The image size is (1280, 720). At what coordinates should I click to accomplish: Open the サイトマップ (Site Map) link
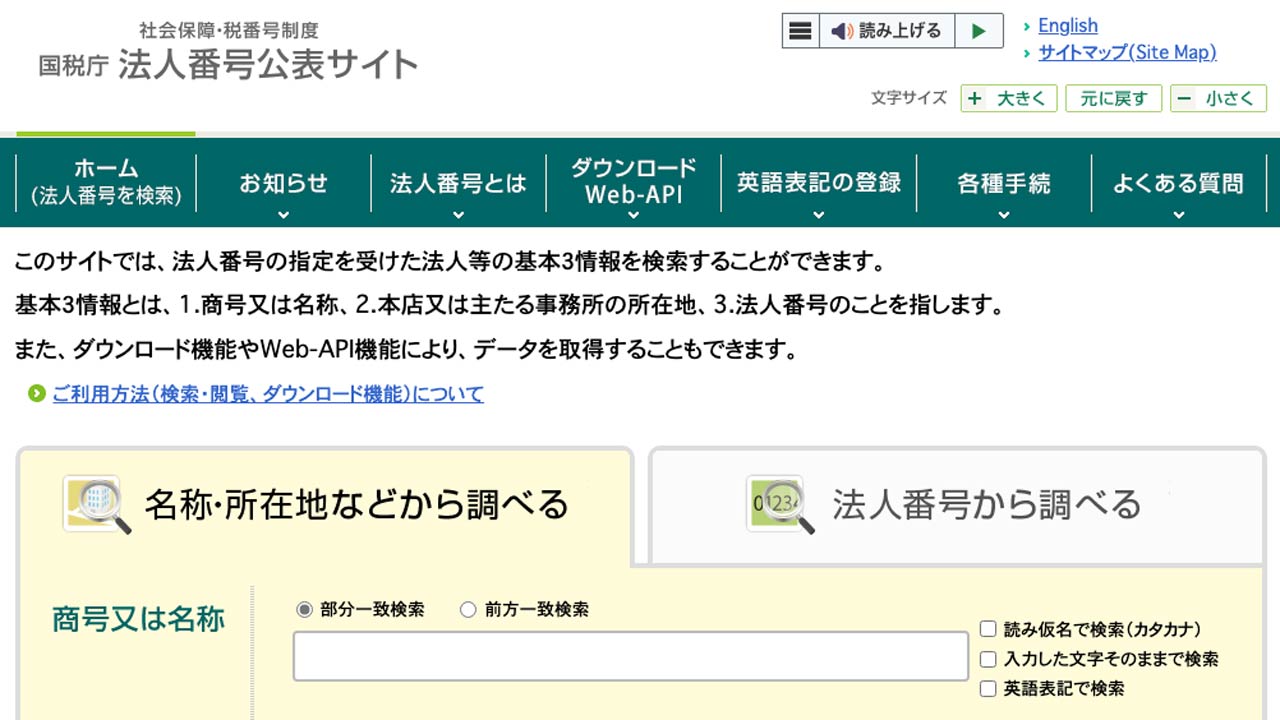coord(1127,53)
